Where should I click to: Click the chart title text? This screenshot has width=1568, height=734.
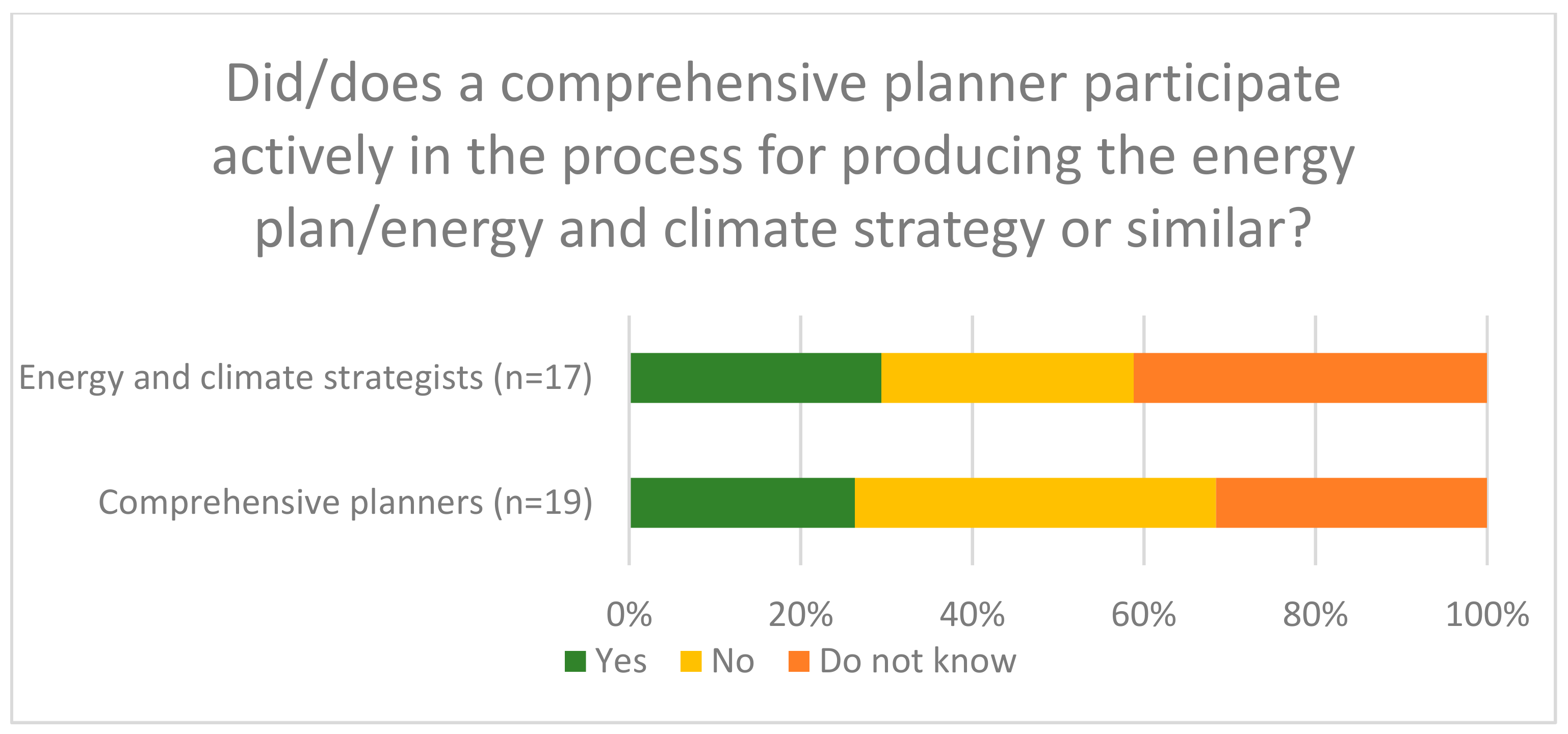783,156
